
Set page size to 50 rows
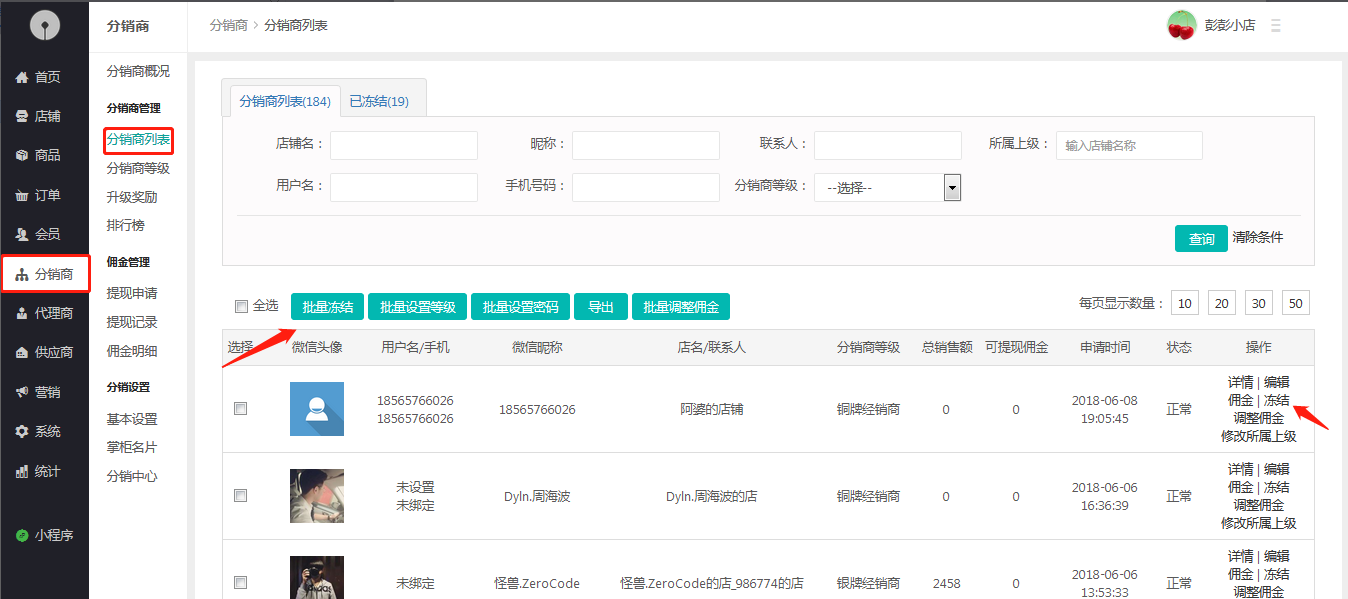pyautogui.click(x=1295, y=303)
